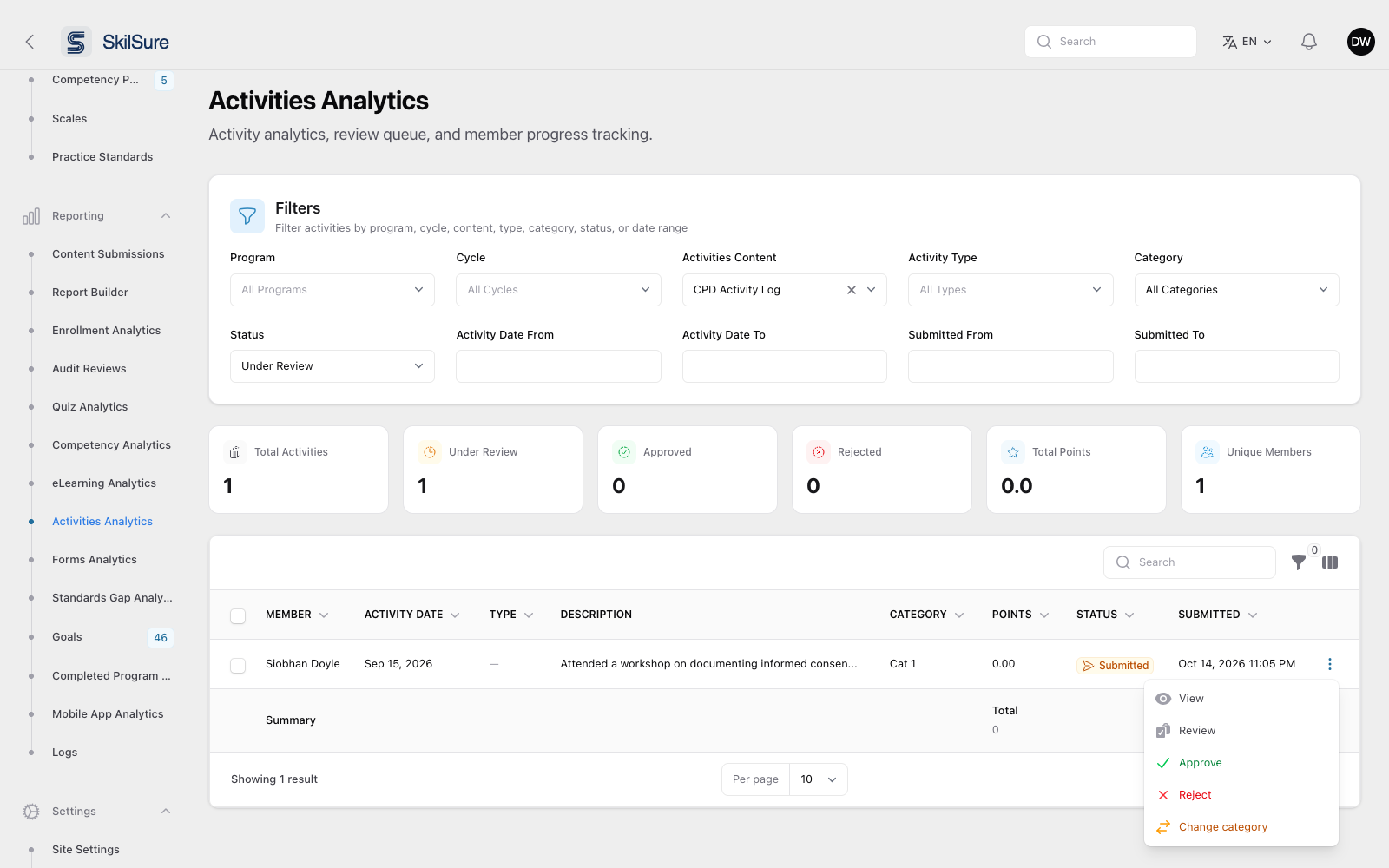Open the DW user avatar menu

[x=1360, y=42]
